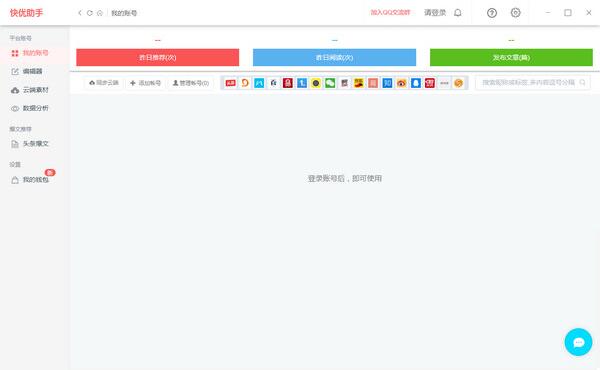Select the cyan platform icon
This screenshot has height=370, width=600.
(x=259, y=83)
